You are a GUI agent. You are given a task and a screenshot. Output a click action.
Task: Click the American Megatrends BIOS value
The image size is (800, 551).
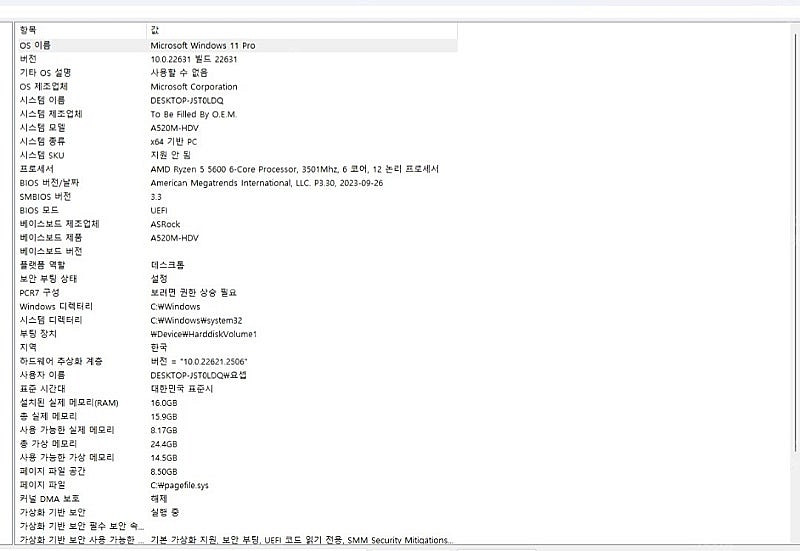point(266,183)
